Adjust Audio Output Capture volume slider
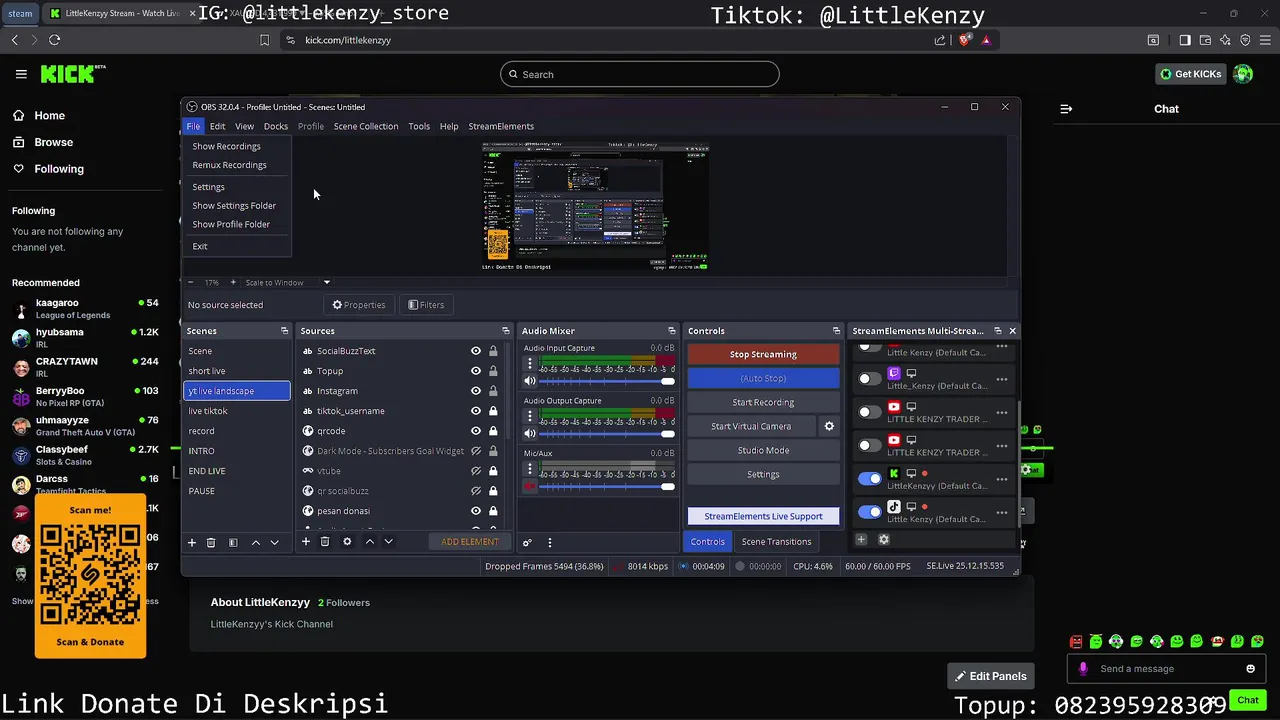The image size is (1280, 720). (x=607, y=434)
